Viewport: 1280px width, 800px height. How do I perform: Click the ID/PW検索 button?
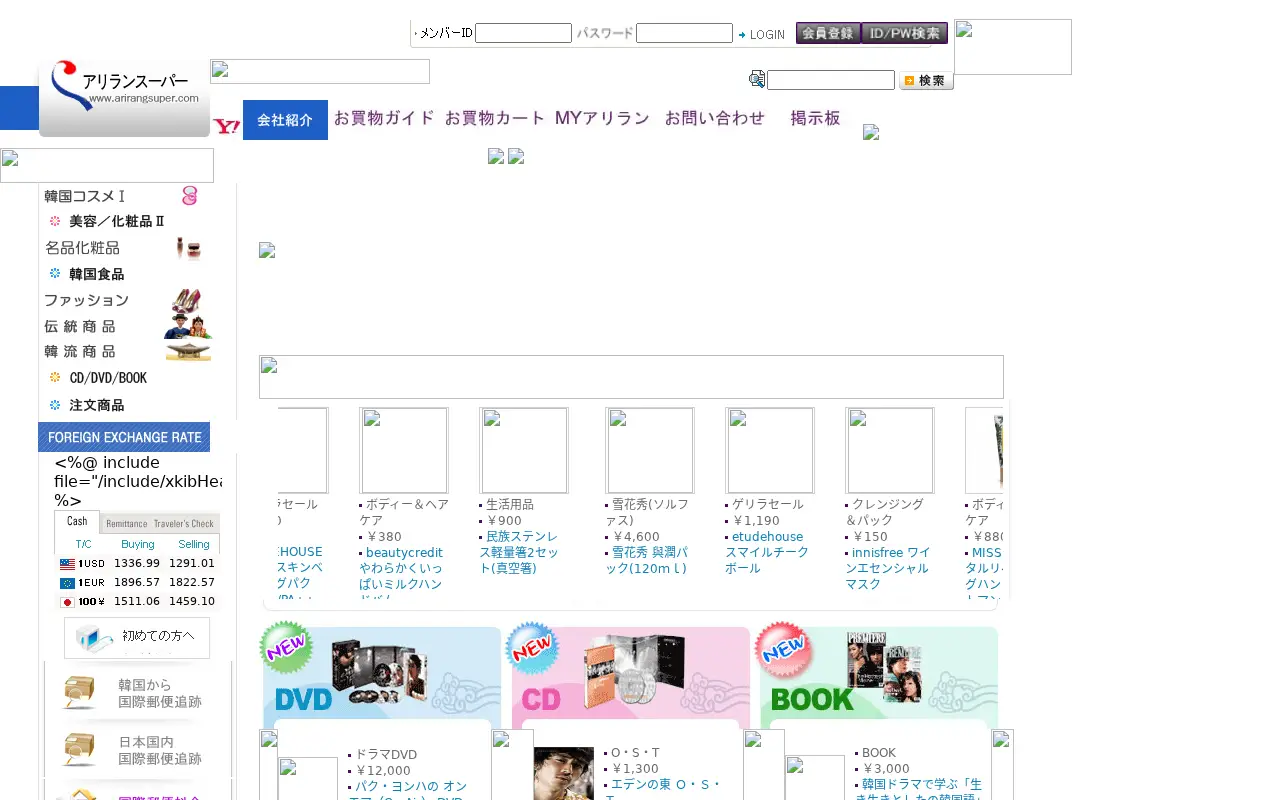(x=904, y=33)
